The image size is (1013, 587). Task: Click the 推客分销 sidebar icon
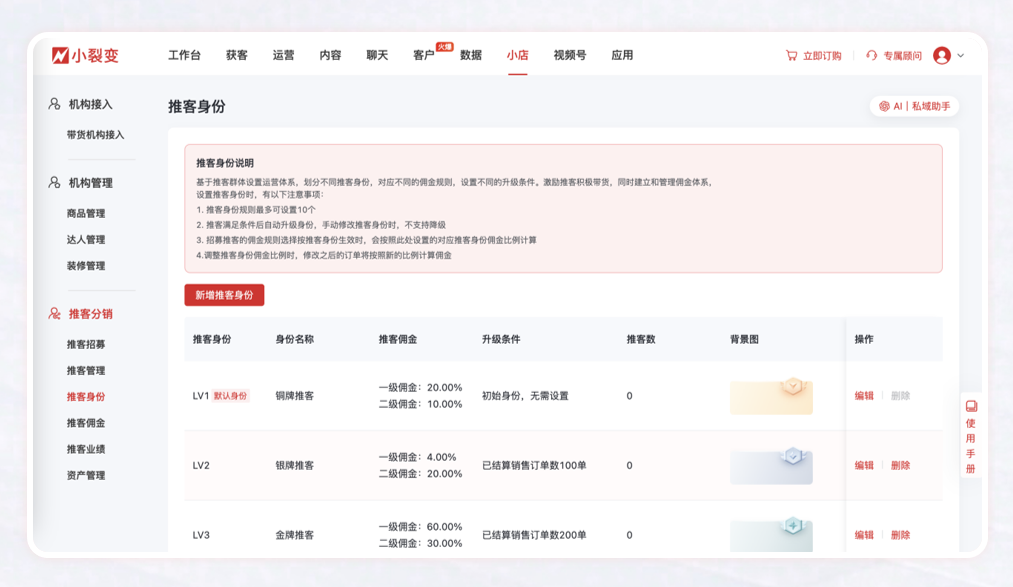pos(55,314)
